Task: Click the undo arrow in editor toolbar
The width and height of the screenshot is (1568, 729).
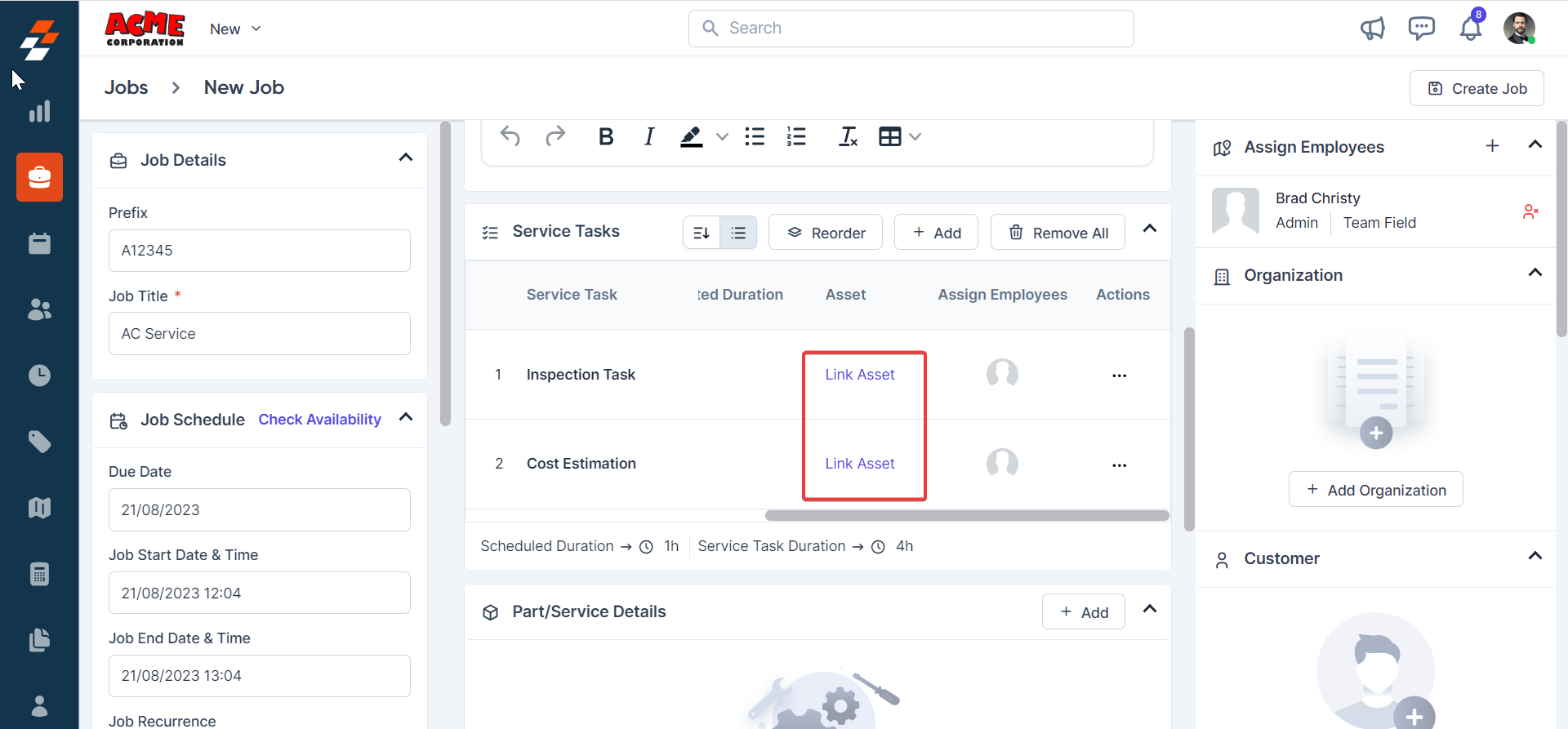Action: (510, 136)
